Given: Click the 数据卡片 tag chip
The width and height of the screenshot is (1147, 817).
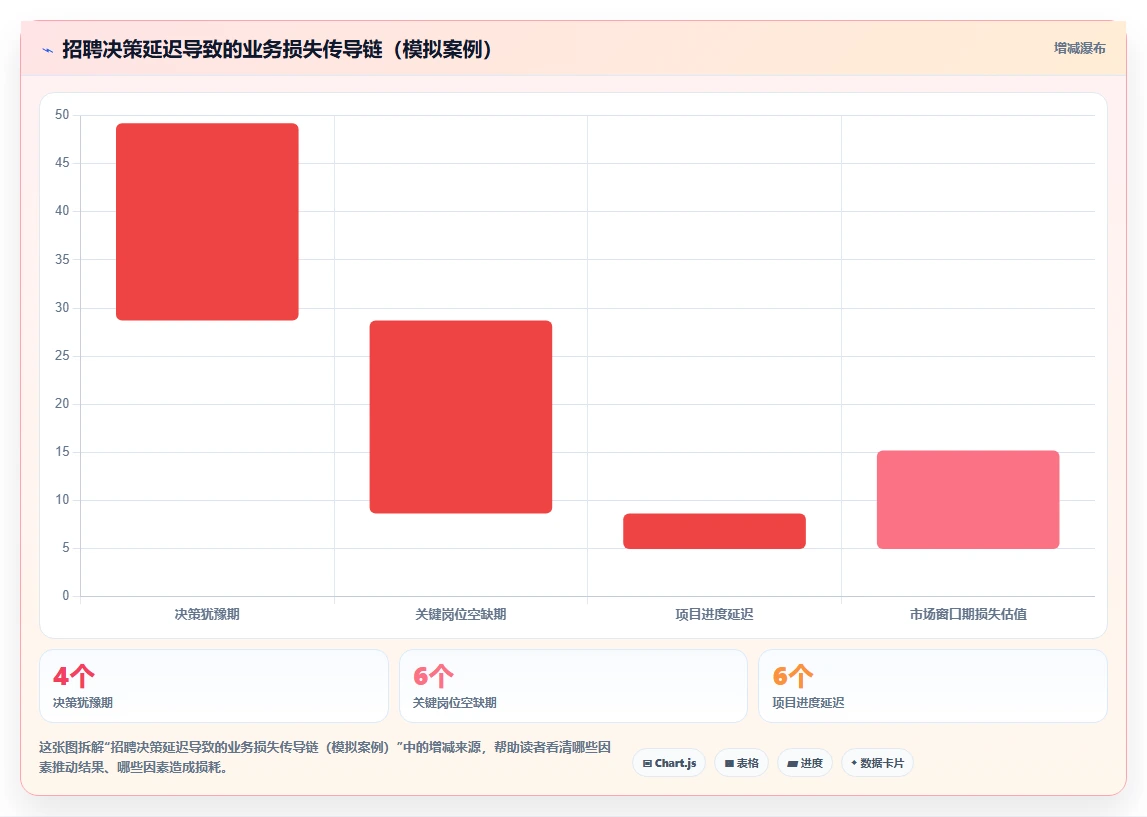Looking at the screenshot, I should tap(877, 763).
